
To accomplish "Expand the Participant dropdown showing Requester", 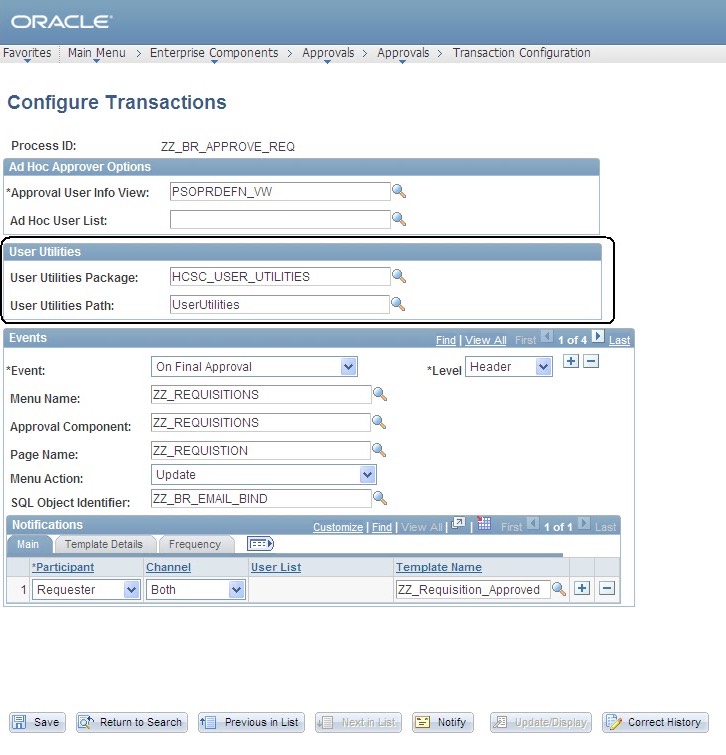I will click(131, 590).
